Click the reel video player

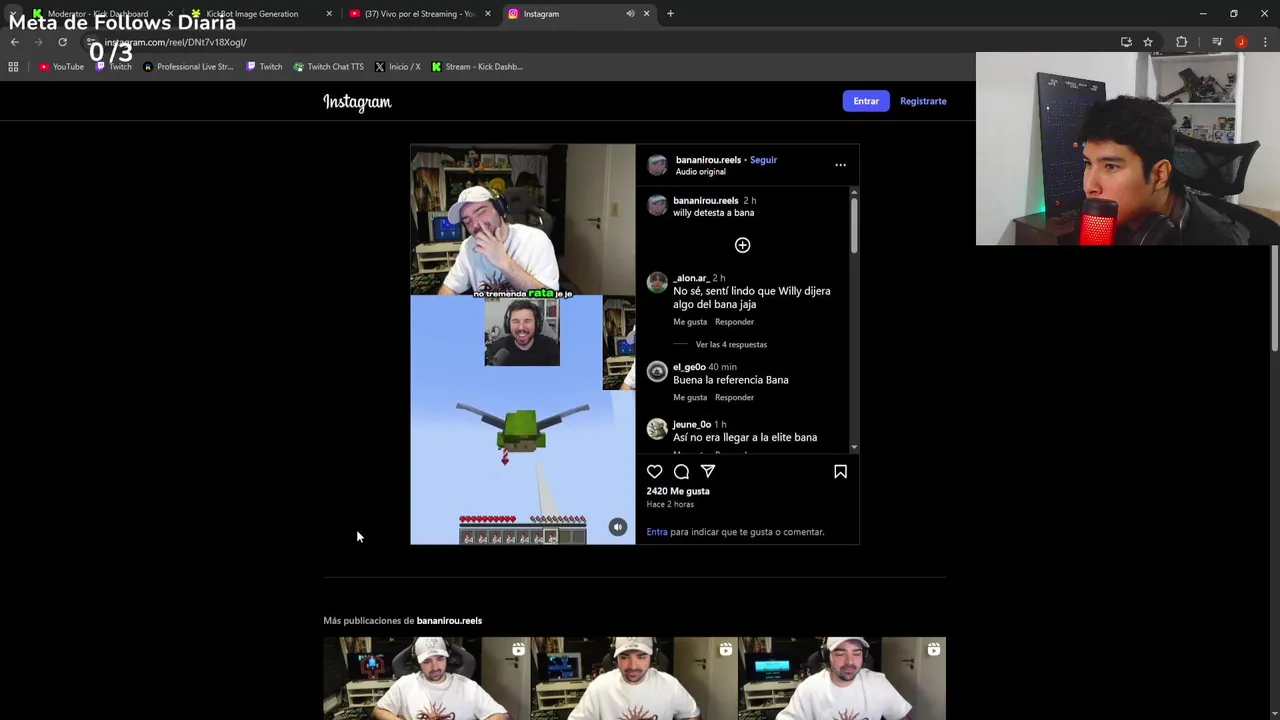522,344
